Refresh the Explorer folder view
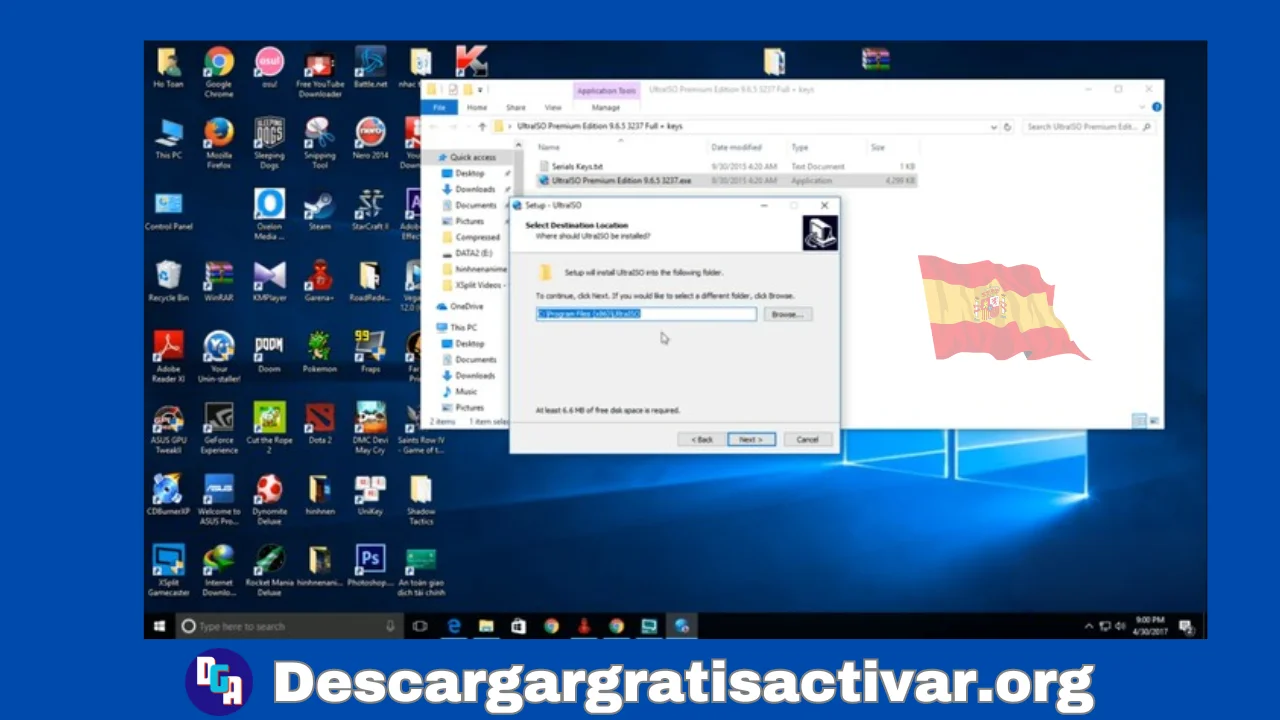Viewport: 1280px width, 720px height. (x=1008, y=127)
